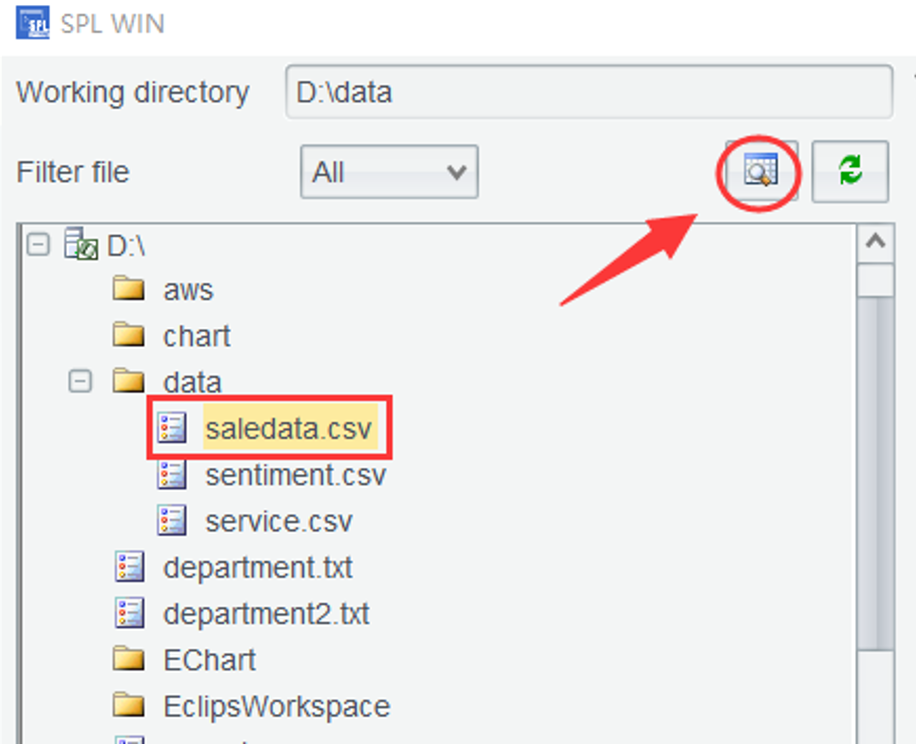Select the EChart folder
Viewport: 916px width, 746px height.
point(209,660)
